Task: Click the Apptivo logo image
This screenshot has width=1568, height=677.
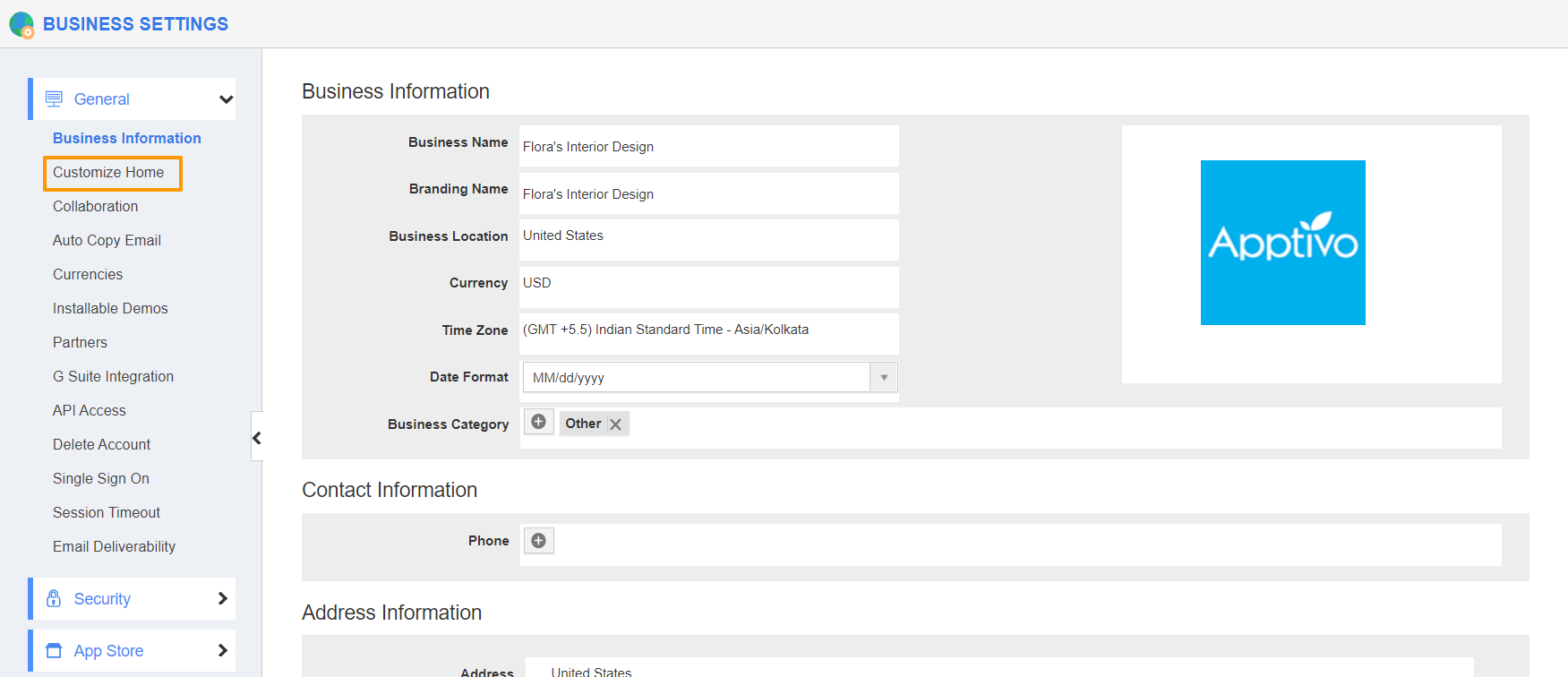Action: point(1282,243)
